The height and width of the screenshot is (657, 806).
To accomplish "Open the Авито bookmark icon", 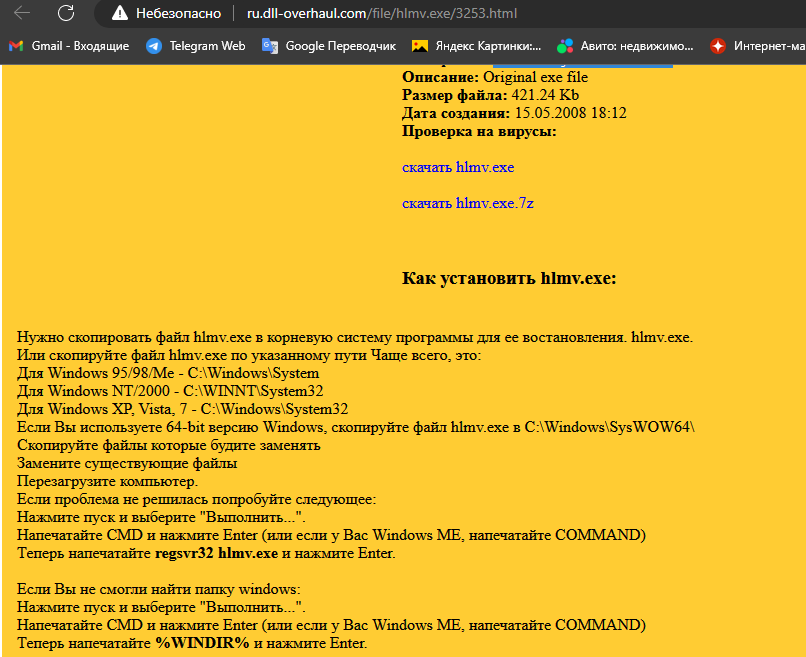I will pyautogui.click(x=566, y=46).
